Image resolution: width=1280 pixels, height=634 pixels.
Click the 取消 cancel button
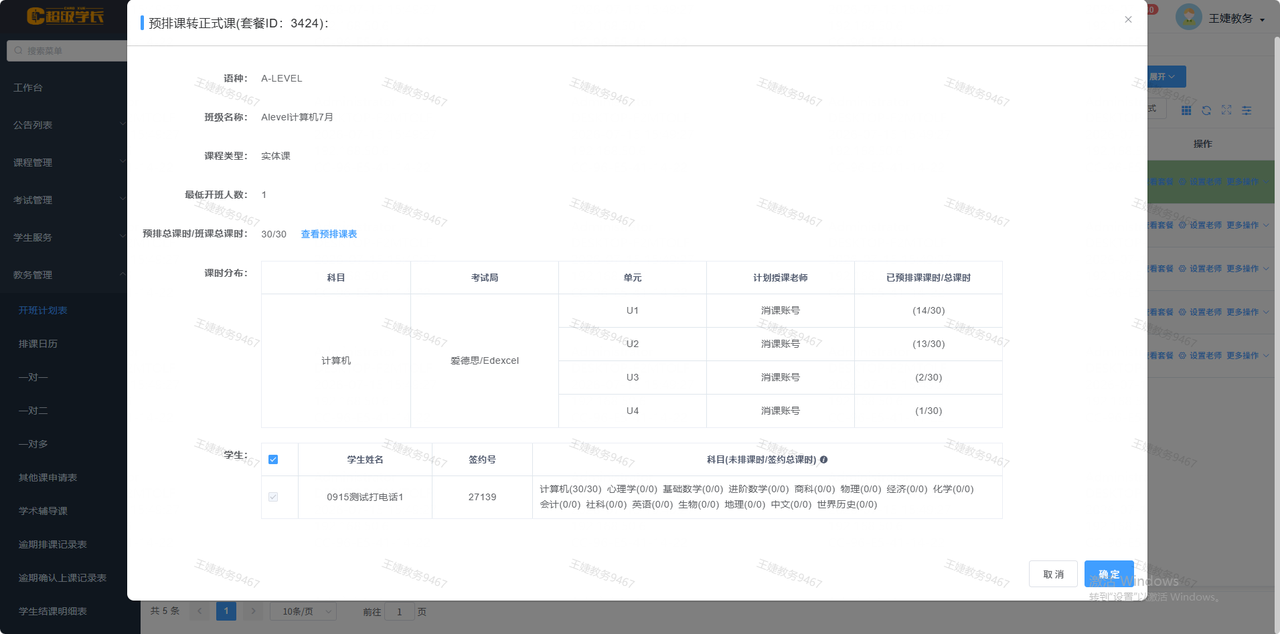pyautogui.click(x=1053, y=574)
